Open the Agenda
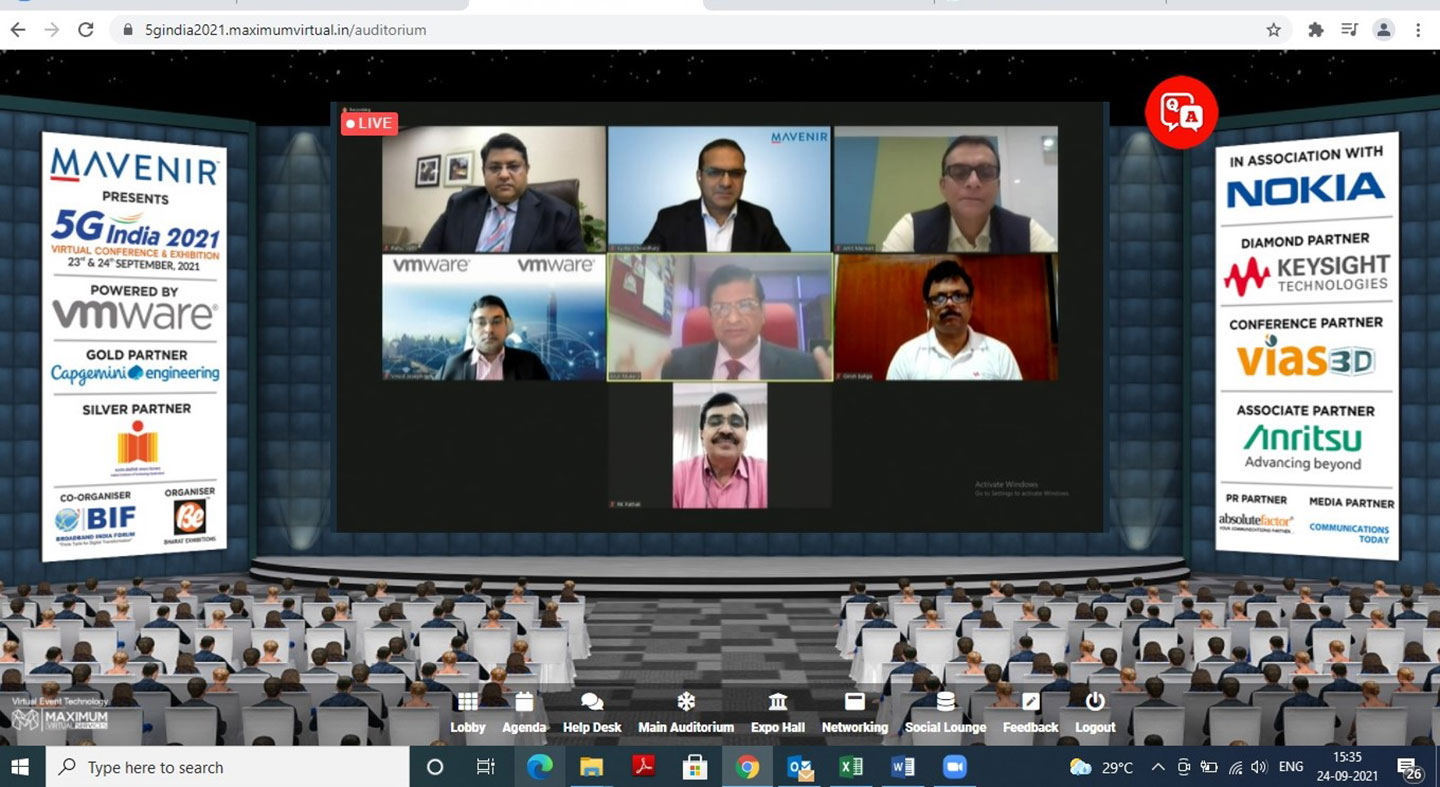Image resolution: width=1440 pixels, height=787 pixels. (x=524, y=713)
